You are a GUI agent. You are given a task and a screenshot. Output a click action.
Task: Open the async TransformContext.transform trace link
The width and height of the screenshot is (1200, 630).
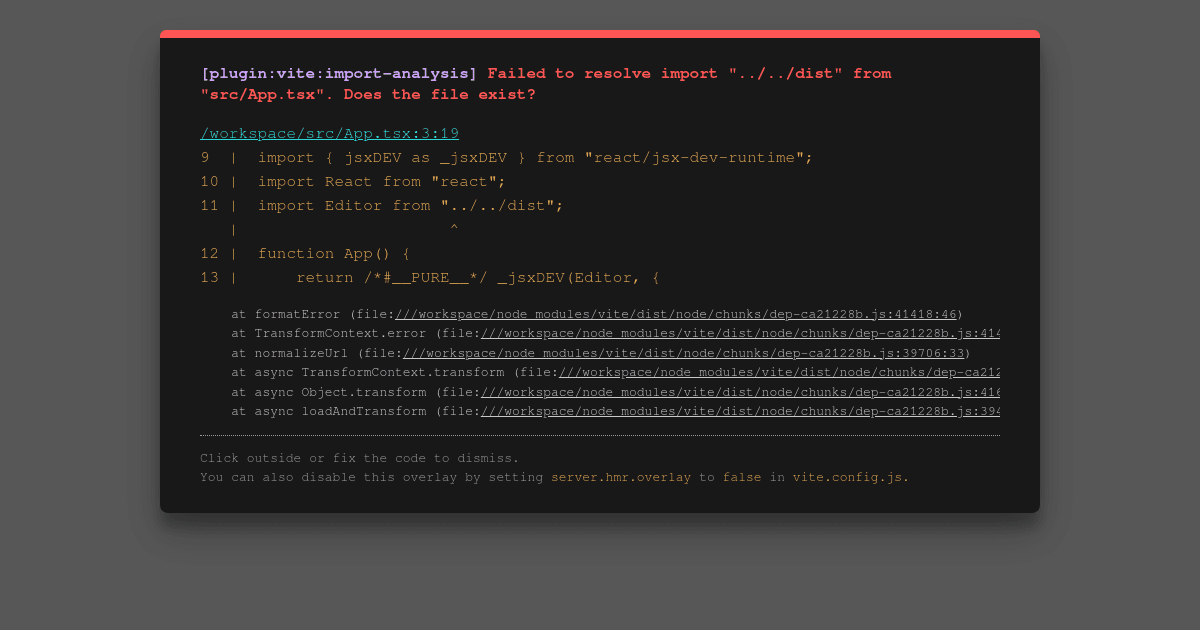click(x=779, y=372)
